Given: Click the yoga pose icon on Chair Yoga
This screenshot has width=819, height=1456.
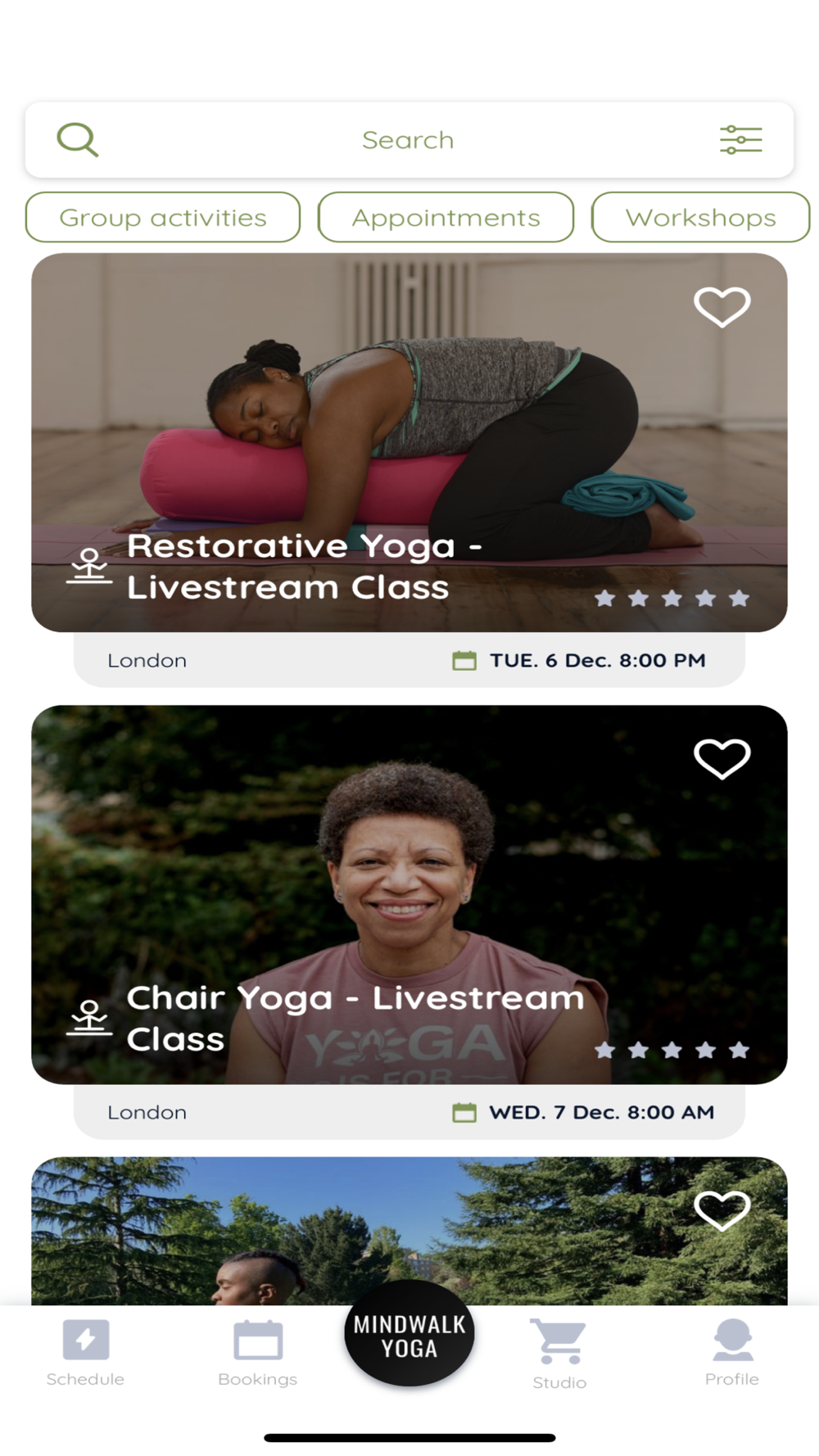Looking at the screenshot, I should (89, 1018).
